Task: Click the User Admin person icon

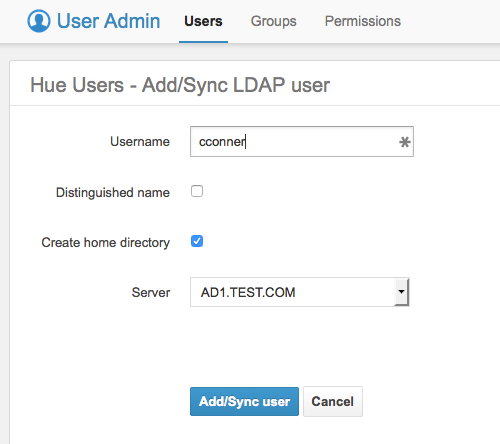Action: pos(39,21)
